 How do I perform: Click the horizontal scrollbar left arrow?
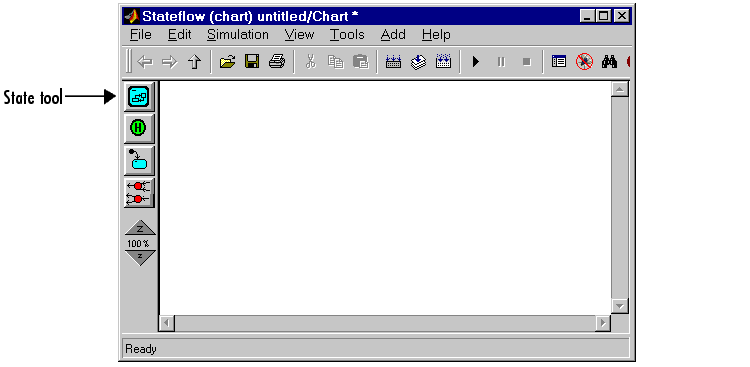(x=167, y=323)
